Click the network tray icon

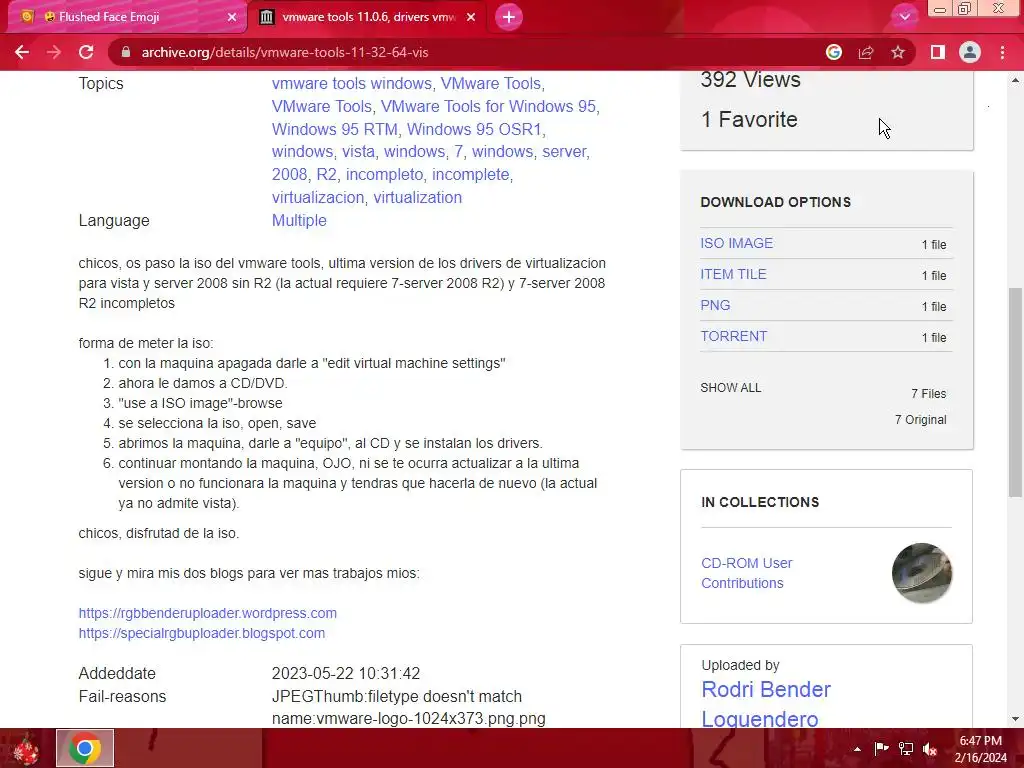point(906,749)
